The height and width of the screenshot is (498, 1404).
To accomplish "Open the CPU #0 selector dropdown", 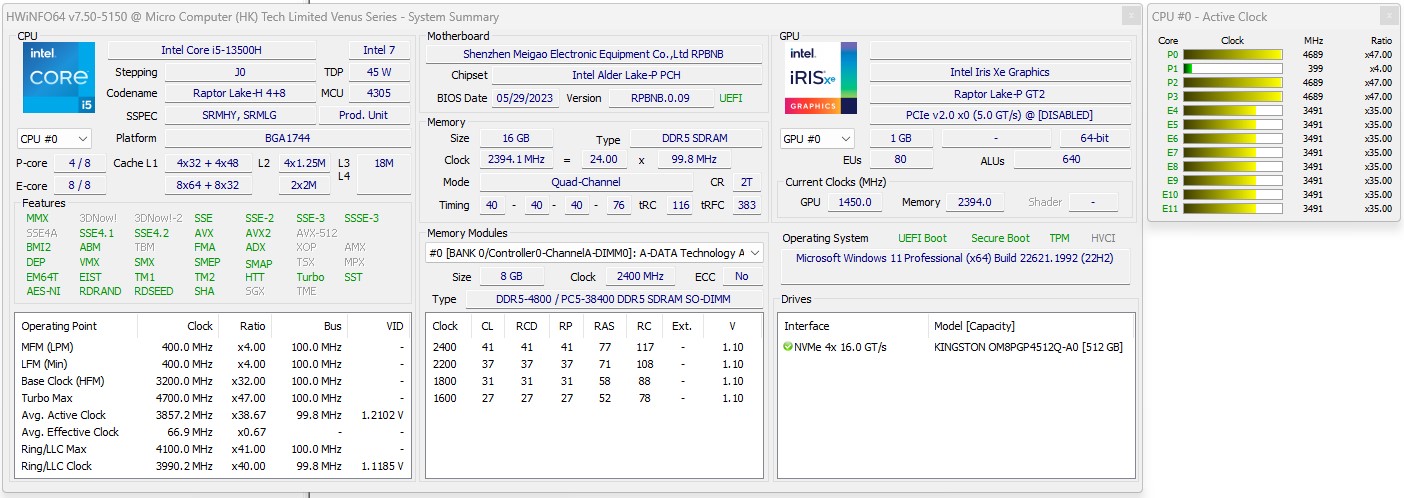I will [x=54, y=139].
